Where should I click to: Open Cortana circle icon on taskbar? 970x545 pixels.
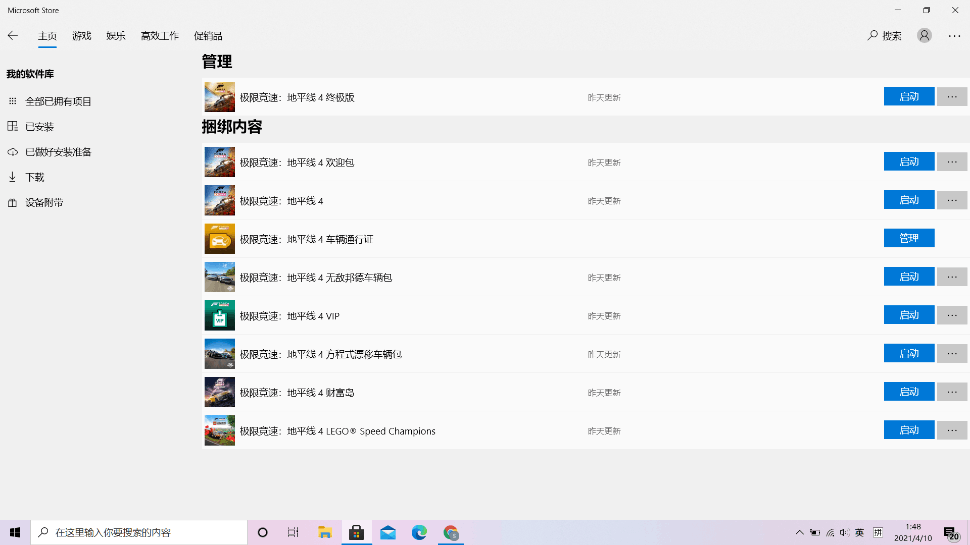pos(262,532)
